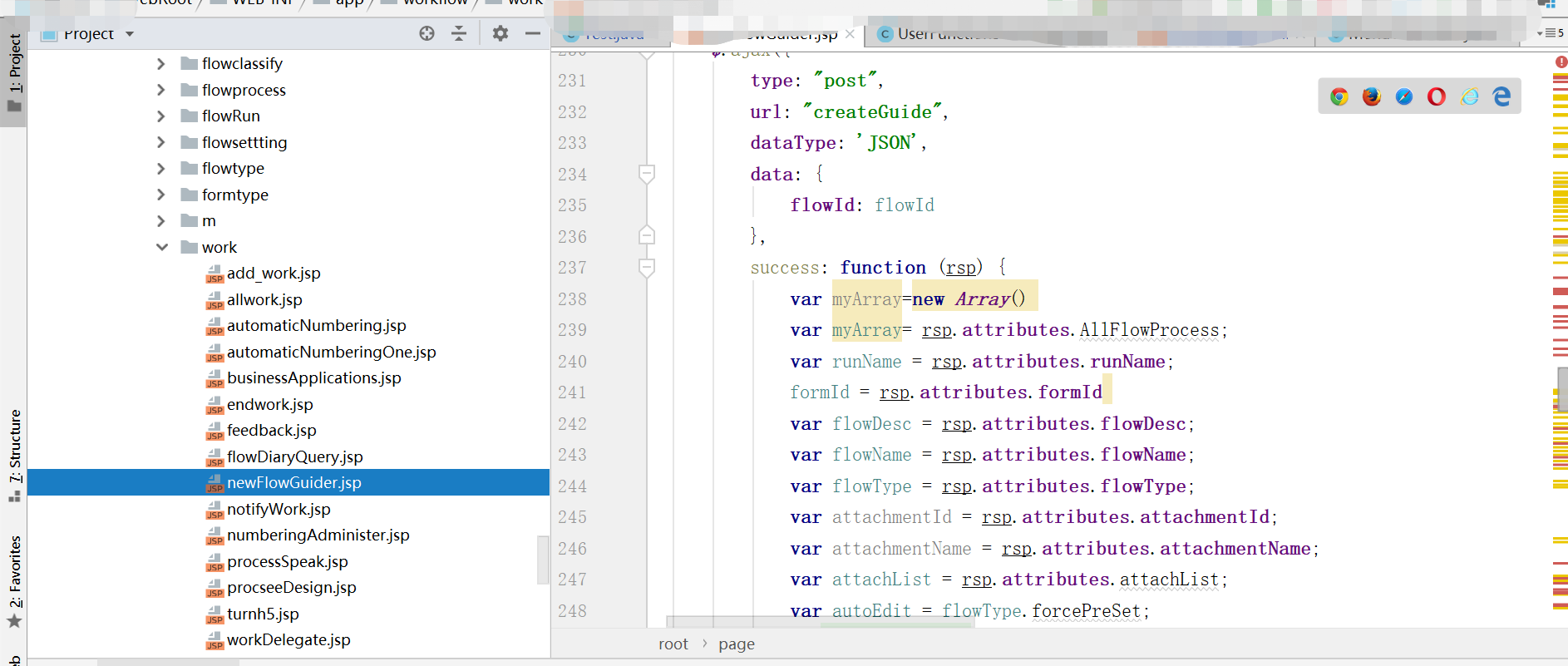Image resolution: width=1568 pixels, height=666 pixels.
Task: Select allwork.jsp file
Action: [264, 299]
